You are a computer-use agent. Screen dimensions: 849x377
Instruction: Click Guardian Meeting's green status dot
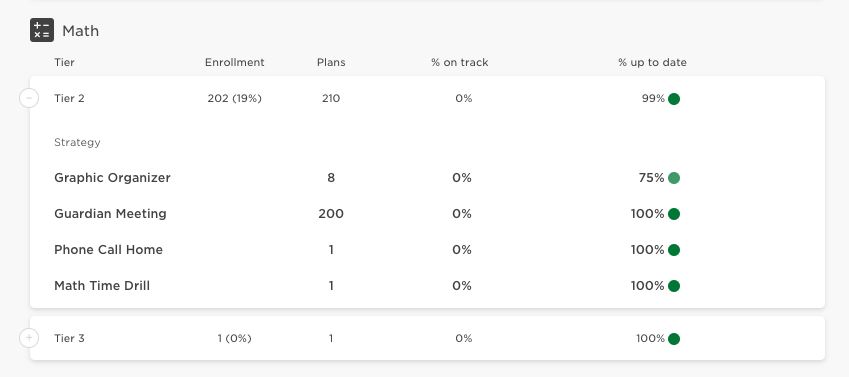click(674, 214)
